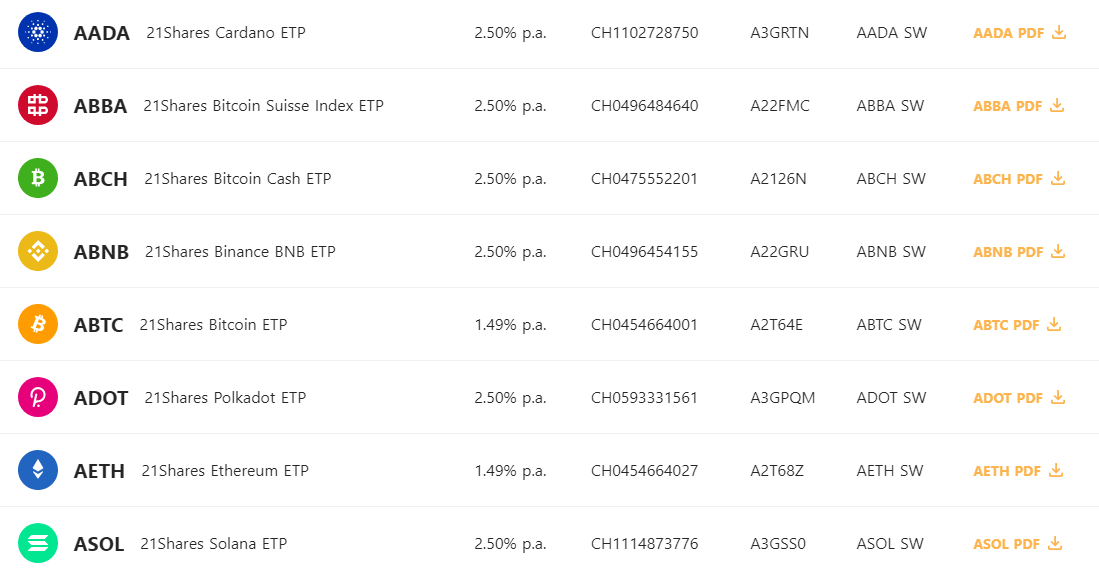This screenshot has height=576, width=1099.
Task: Select the AADA ticker label
Action: [99, 32]
